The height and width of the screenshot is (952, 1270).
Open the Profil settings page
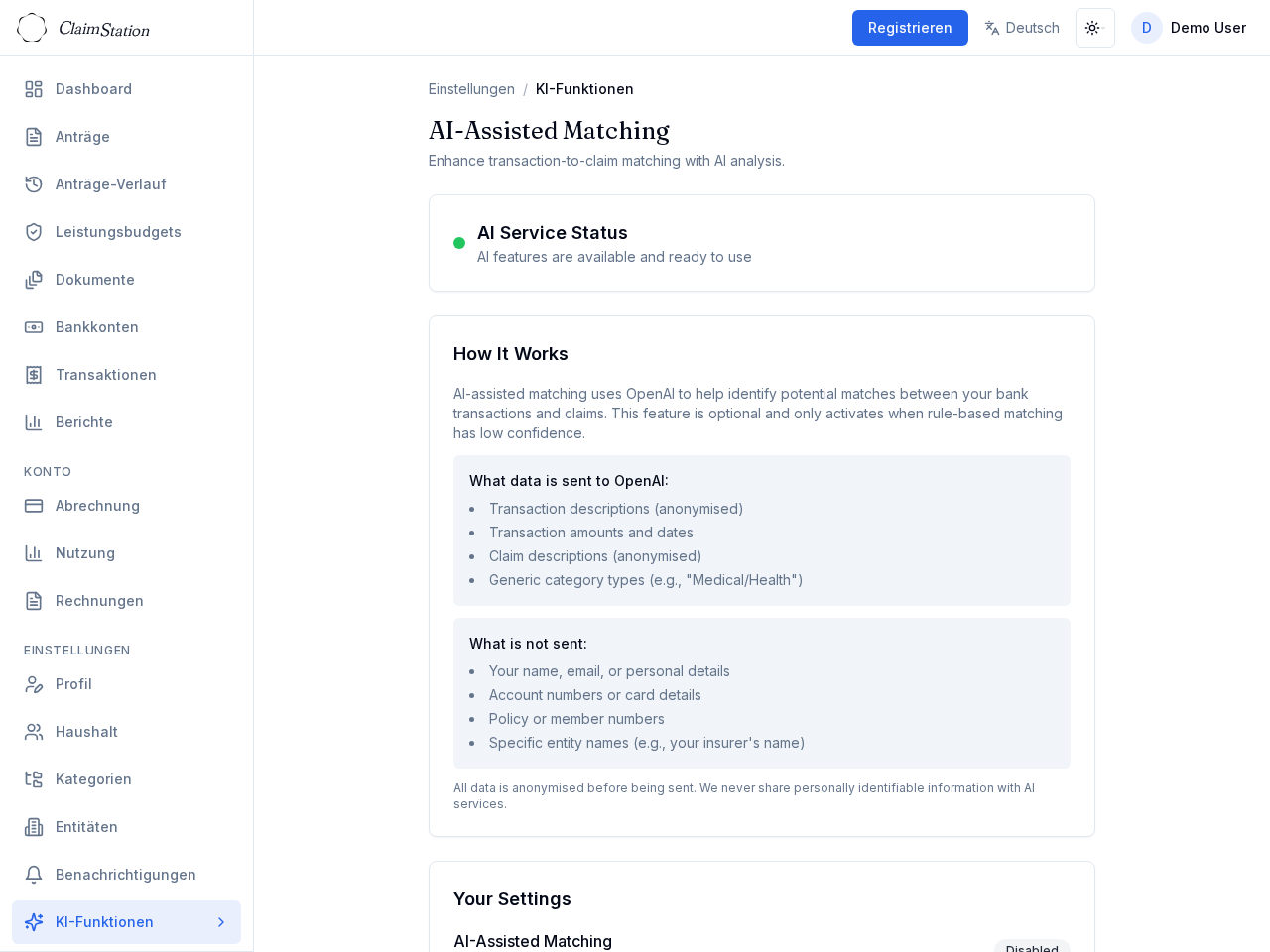pos(73,684)
